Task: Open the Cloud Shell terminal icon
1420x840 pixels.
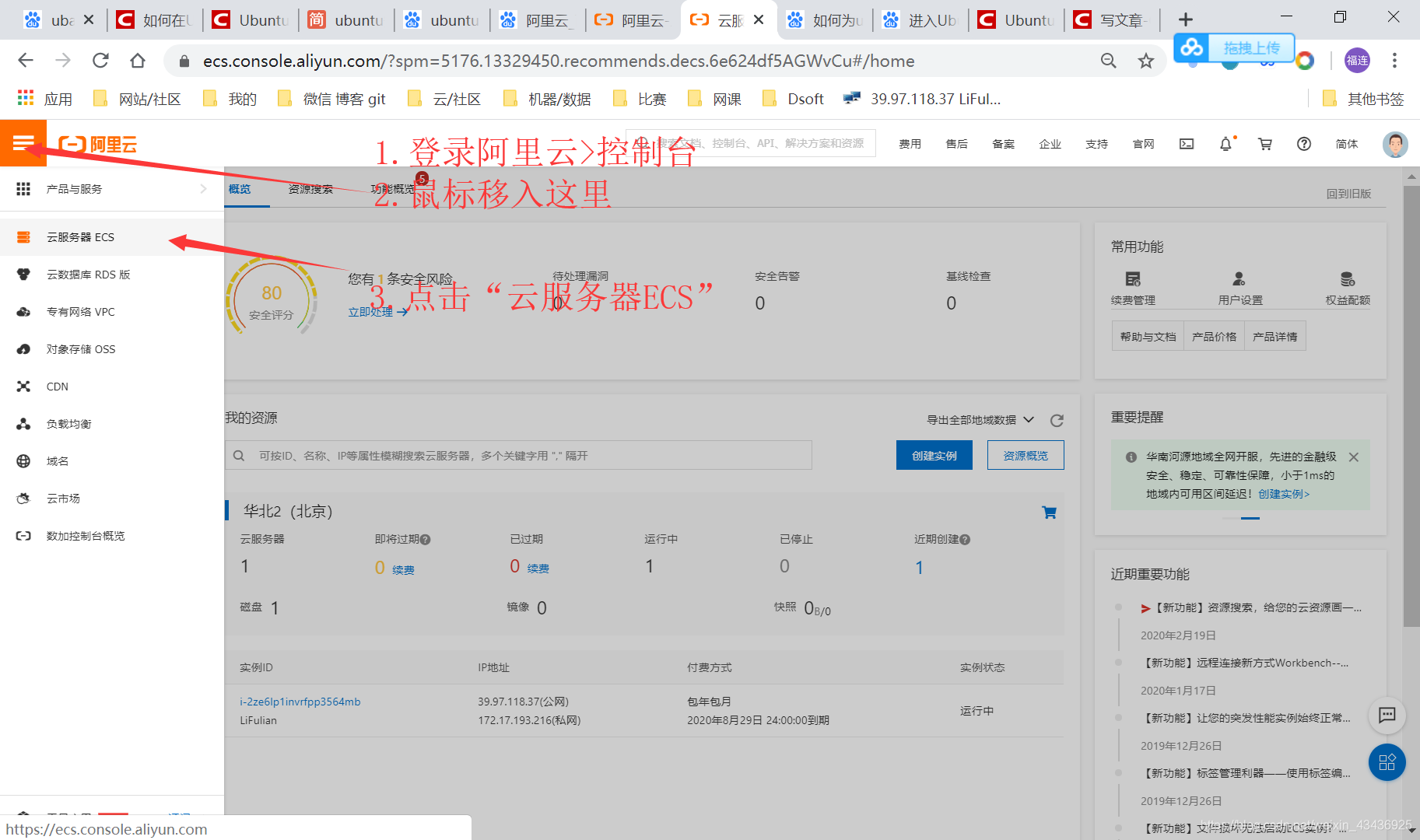Action: tap(1186, 144)
